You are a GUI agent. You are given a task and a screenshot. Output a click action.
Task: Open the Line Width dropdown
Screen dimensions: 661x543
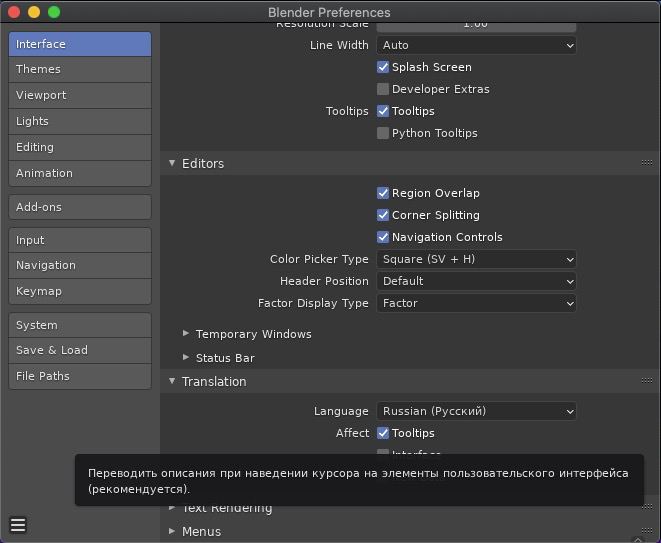coord(476,45)
